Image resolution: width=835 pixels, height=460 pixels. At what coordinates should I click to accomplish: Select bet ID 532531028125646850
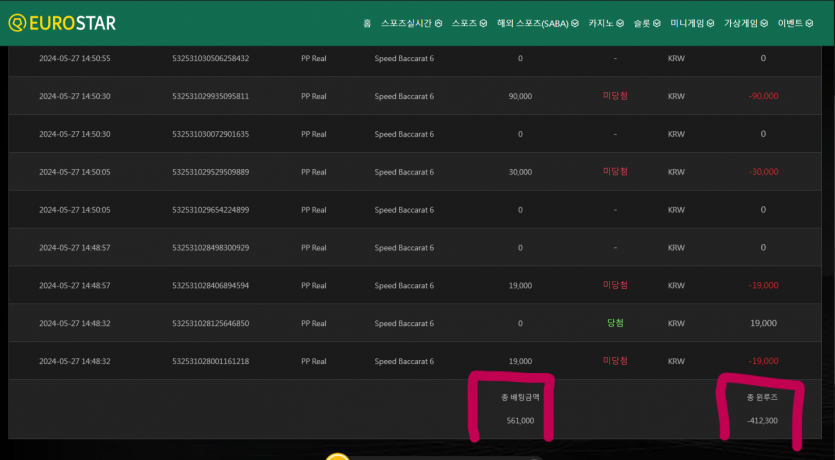pyautogui.click(x=210, y=323)
